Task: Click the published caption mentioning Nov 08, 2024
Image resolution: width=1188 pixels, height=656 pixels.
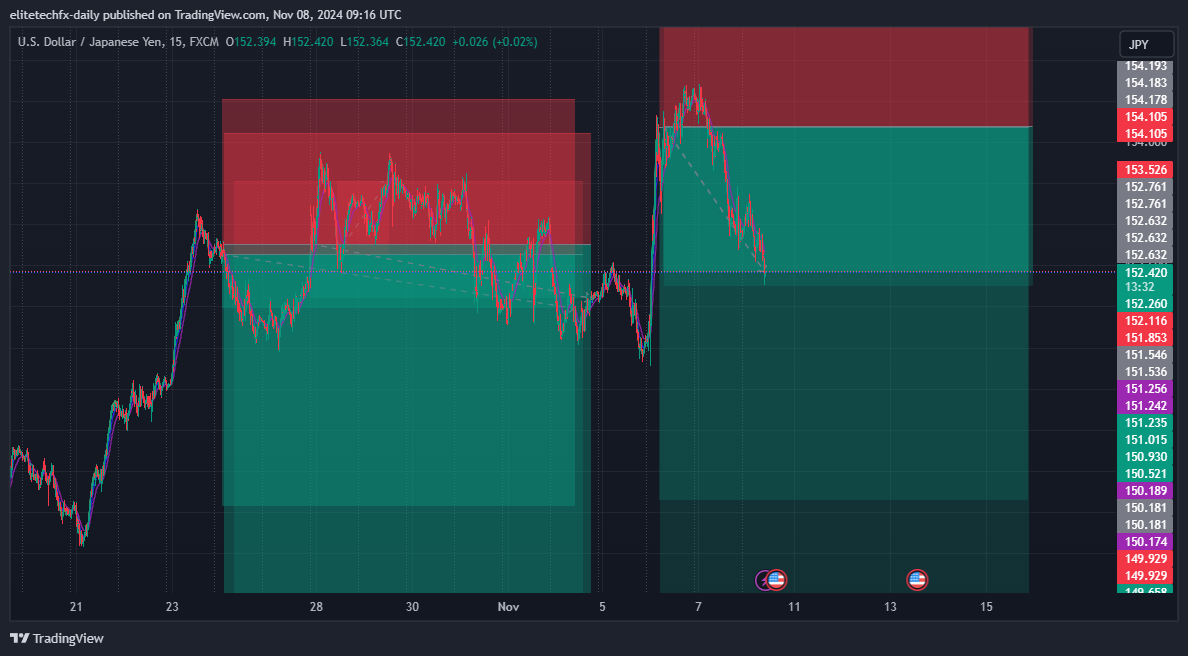Action: pyautogui.click(x=205, y=14)
